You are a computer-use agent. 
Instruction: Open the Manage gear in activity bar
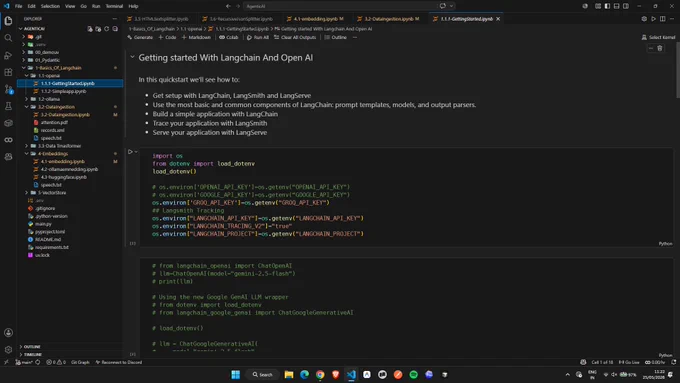[8, 350]
